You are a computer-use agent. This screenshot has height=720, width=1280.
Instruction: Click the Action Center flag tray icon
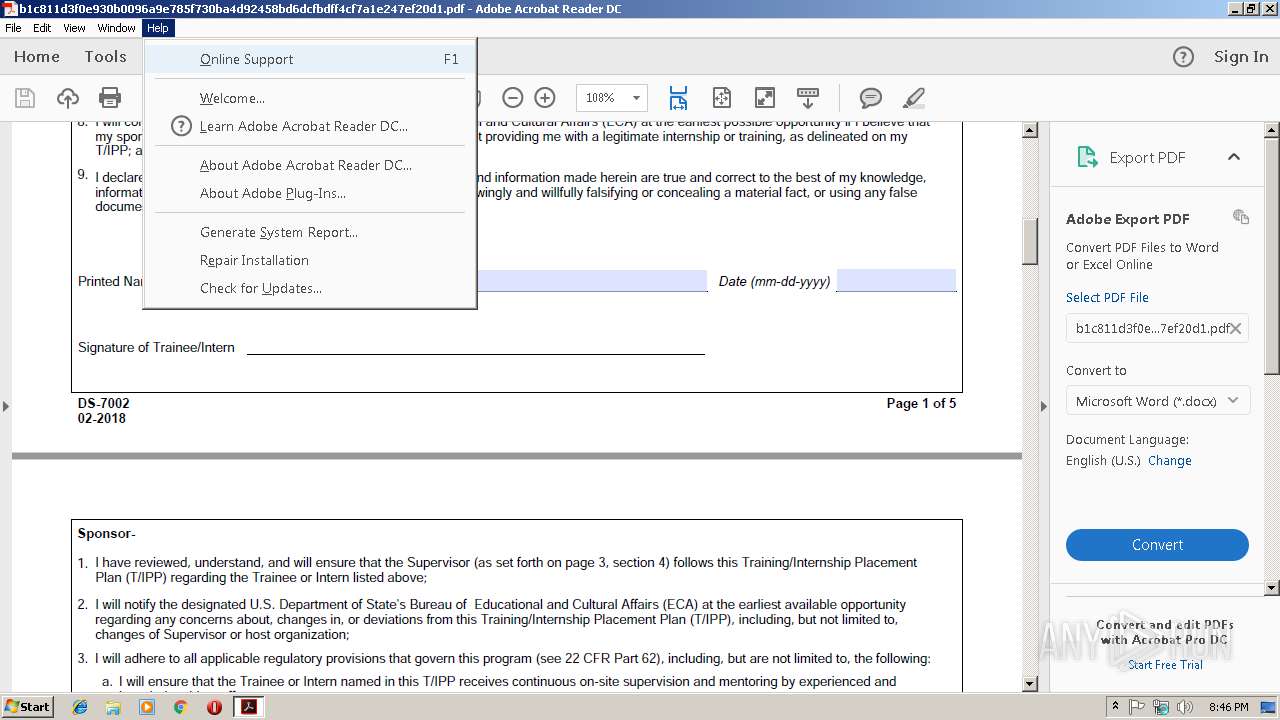(x=1138, y=707)
